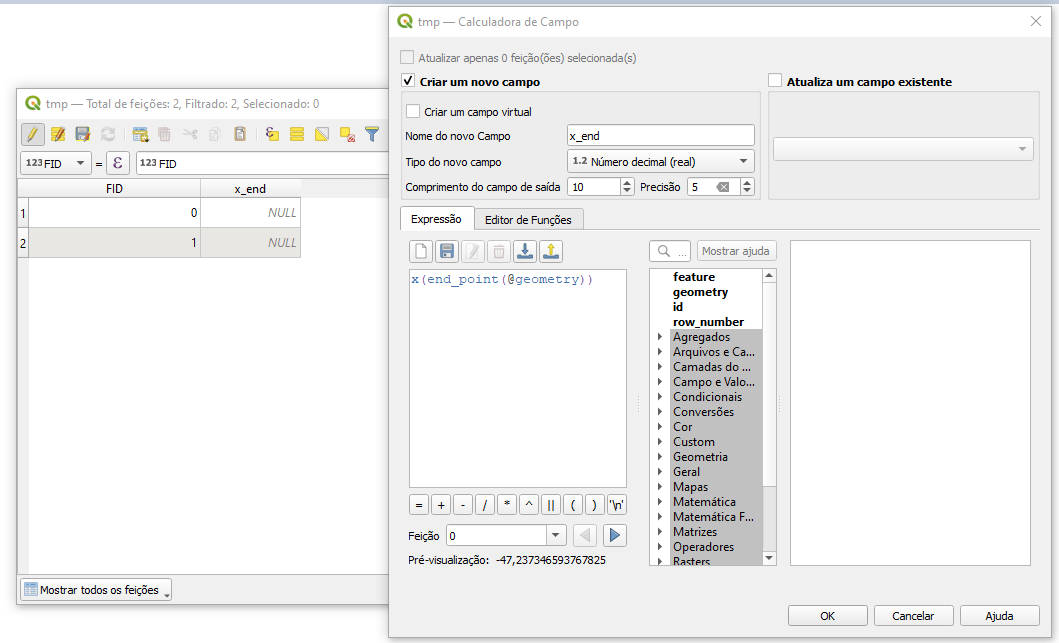Uncheck 'Criar um novo campo'

(x=406, y=81)
